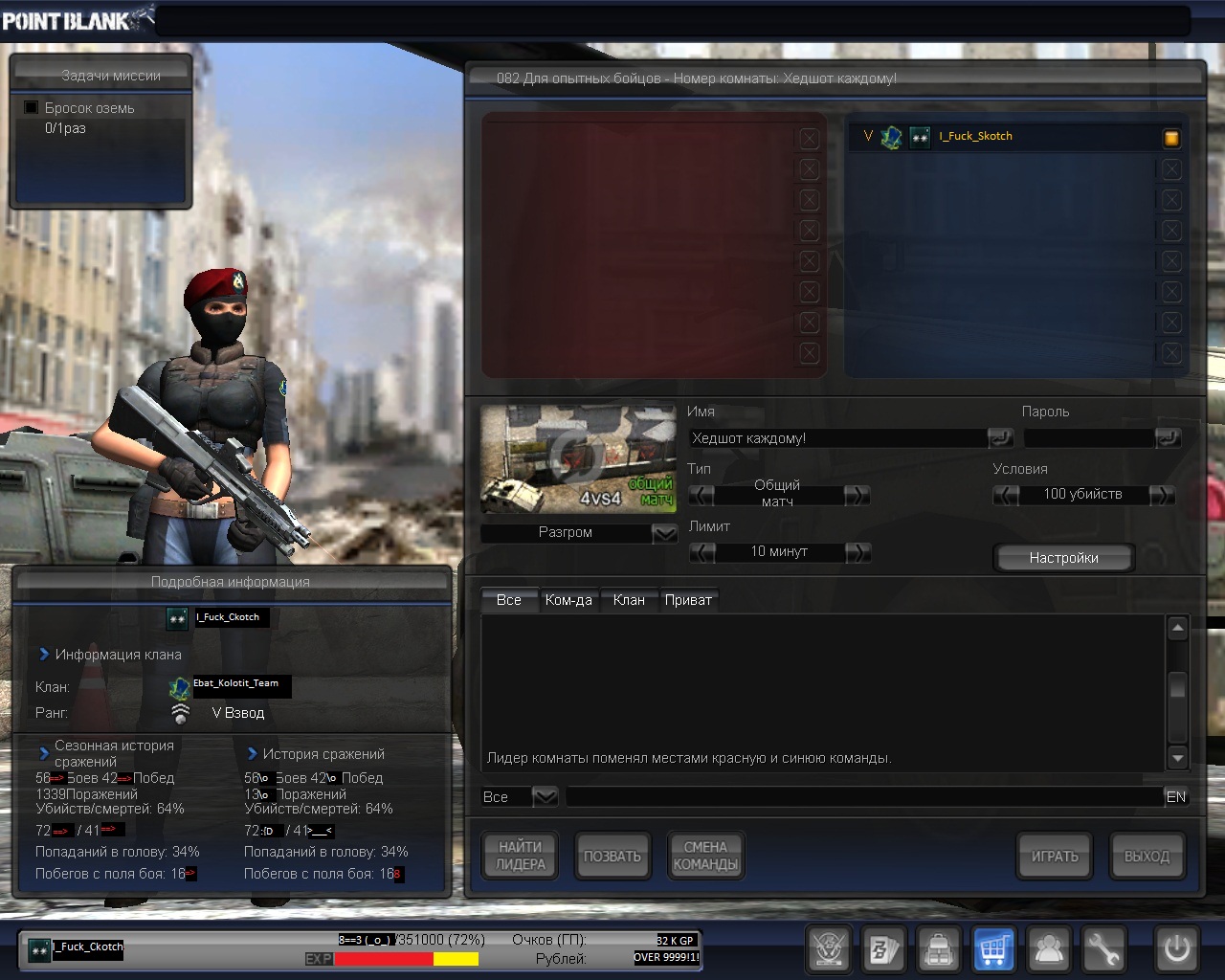Image resolution: width=1225 pixels, height=980 pixels.
Task: Click the Настройки button
Action: [1063, 558]
